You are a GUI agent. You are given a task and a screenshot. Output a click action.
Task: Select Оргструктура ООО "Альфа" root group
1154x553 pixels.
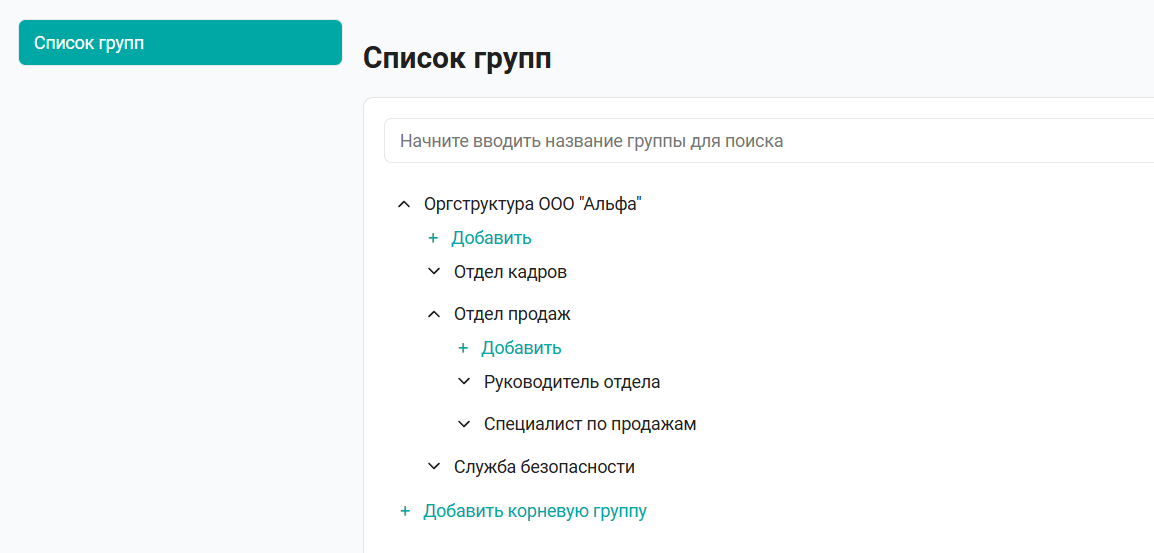tap(534, 205)
